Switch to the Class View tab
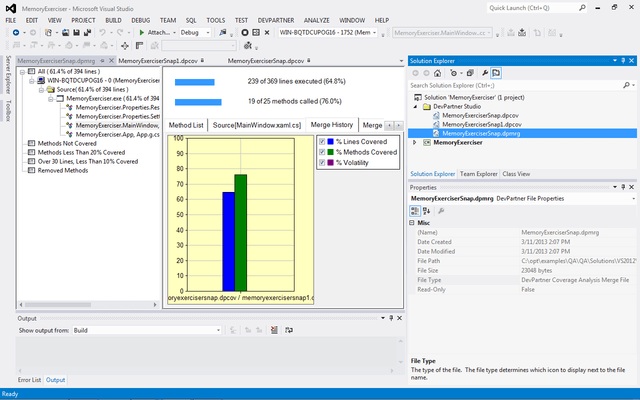Image resolution: width=640 pixels, height=400 pixels. pos(516,174)
